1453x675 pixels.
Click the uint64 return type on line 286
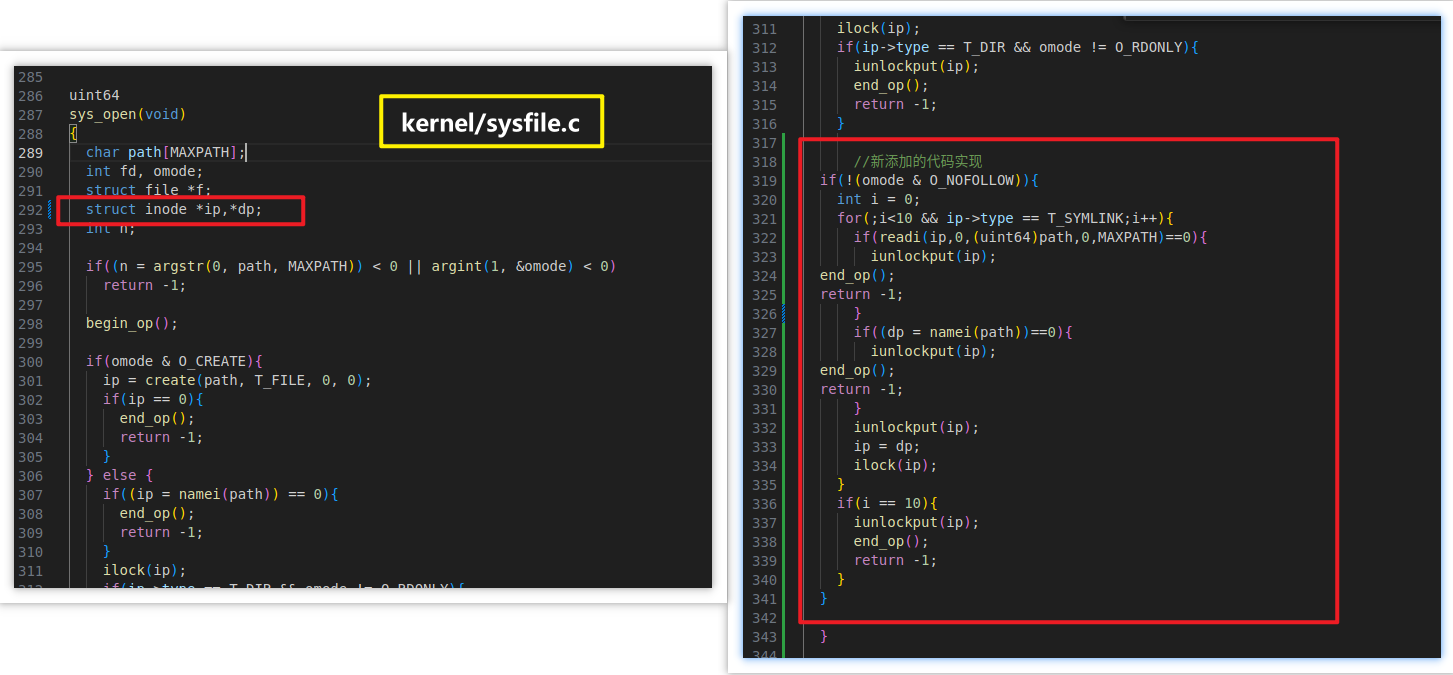tap(94, 95)
